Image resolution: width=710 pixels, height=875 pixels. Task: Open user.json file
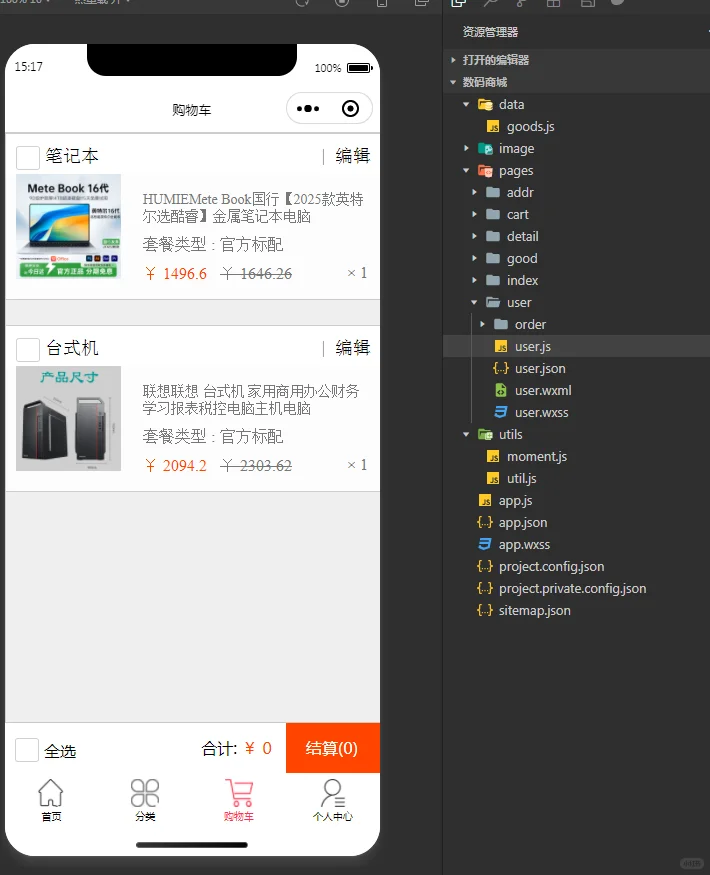[540, 368]
